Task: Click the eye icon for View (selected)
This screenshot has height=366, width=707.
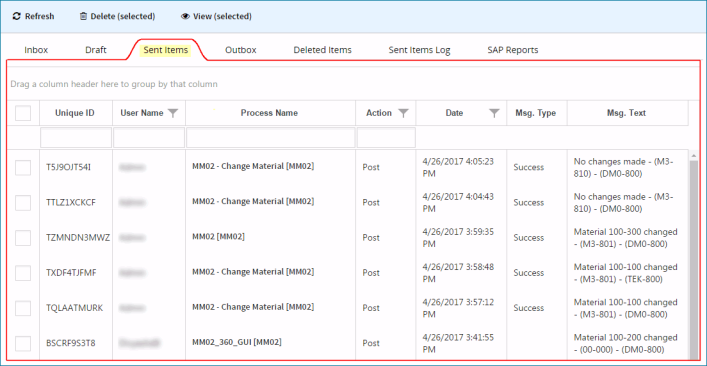Action: (x=185, y=17)
